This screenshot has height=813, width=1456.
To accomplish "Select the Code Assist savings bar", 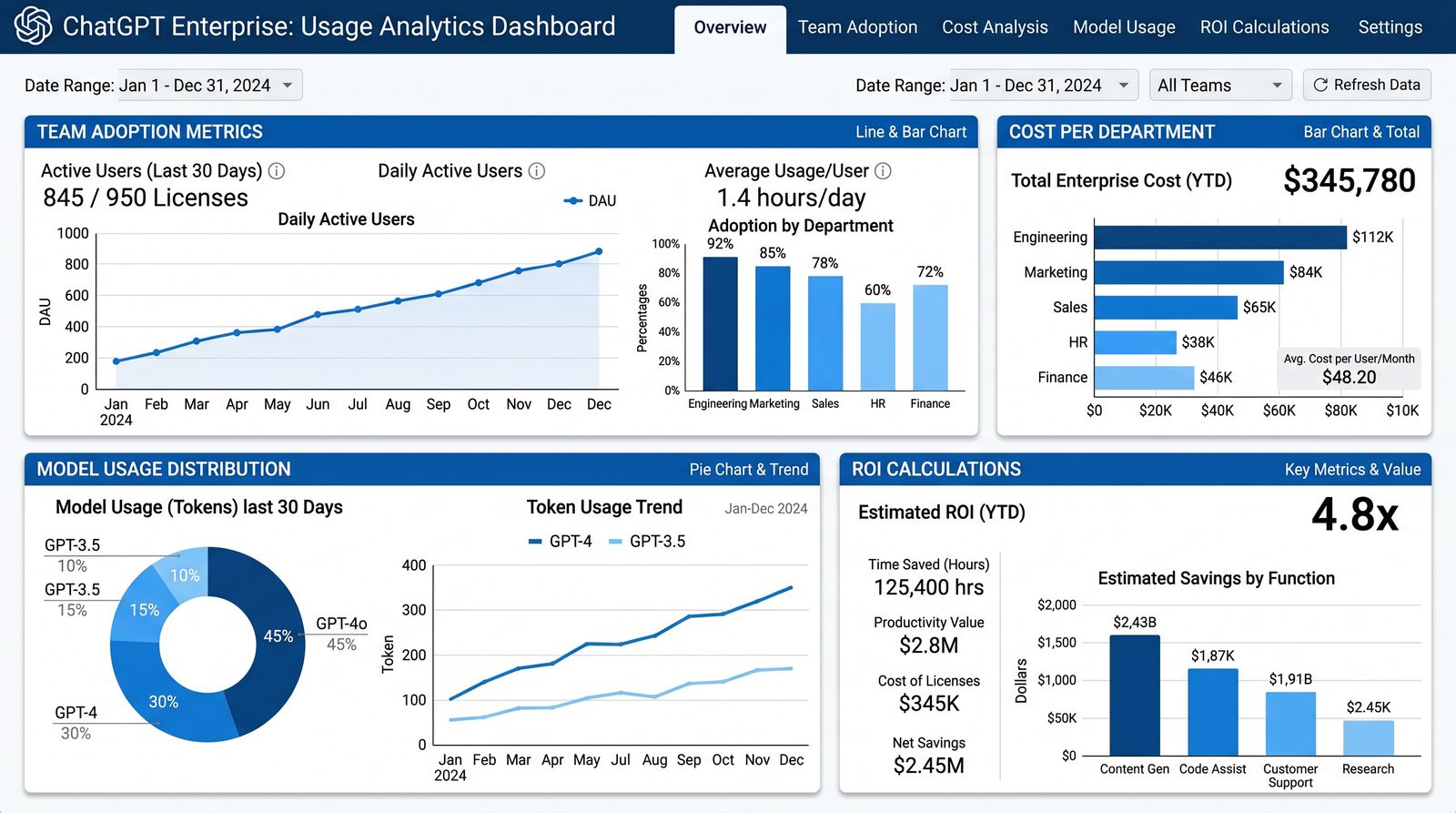I will tap(1213, 712).
